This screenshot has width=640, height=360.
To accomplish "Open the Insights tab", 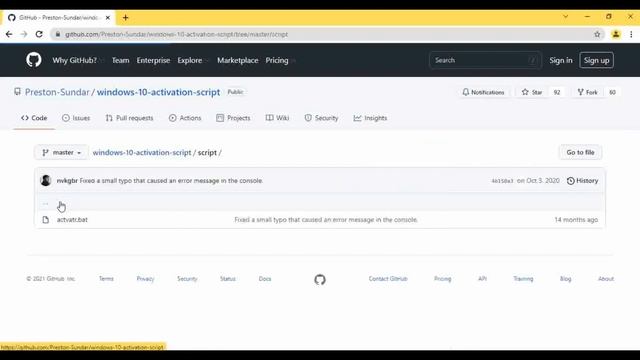I will click(370, 118).
